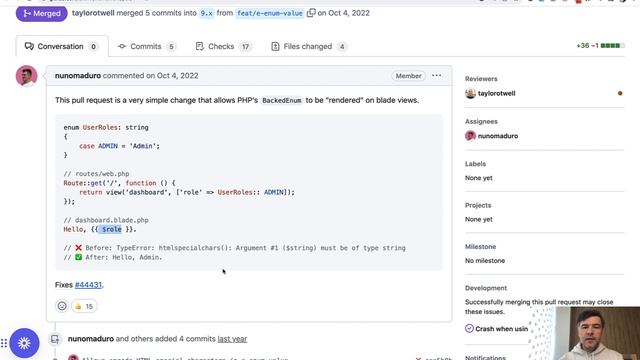
Task: Click the Labels sidebar heading
Action: tap(476, 164)
